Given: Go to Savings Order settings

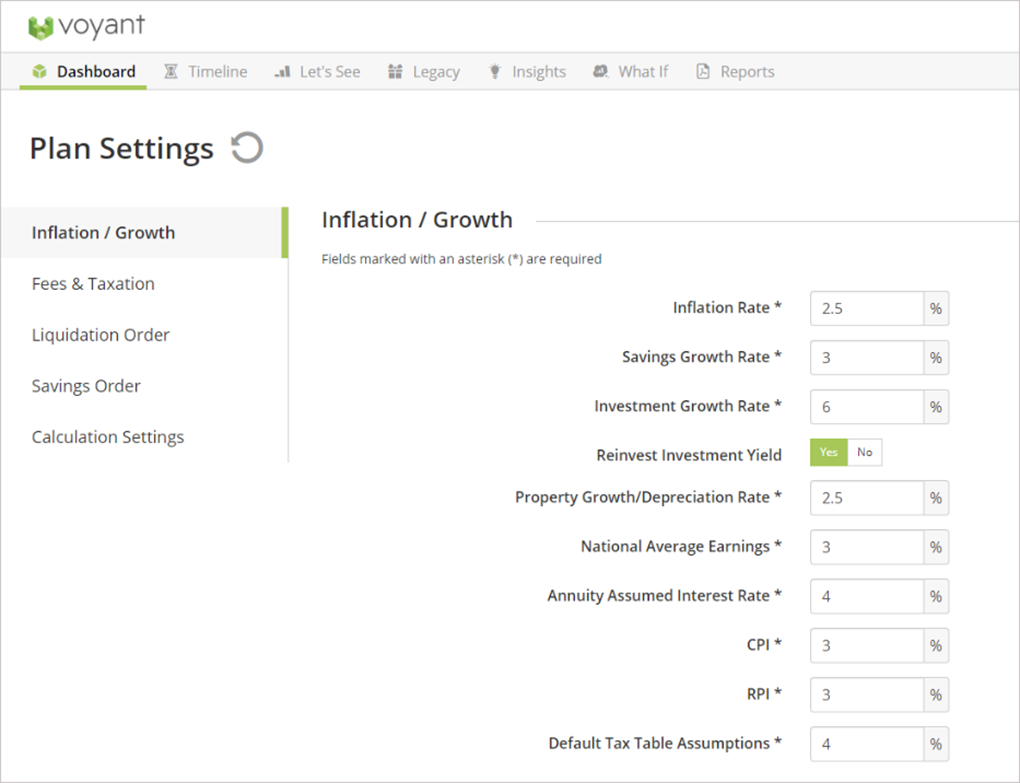Looking at the screenshot, I should click(x=86, y=386).
